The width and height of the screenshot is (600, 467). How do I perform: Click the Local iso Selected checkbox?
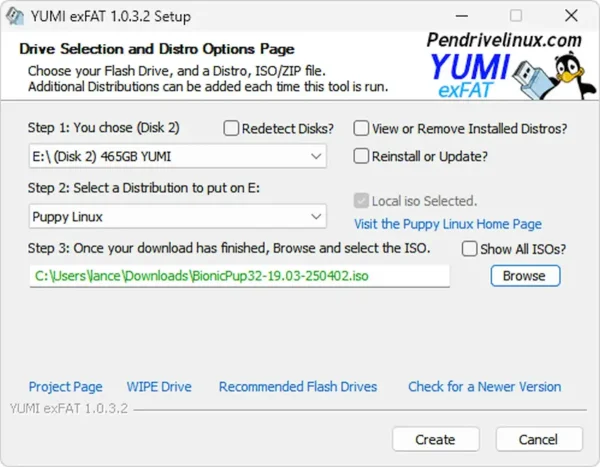pyautogui.click(x=361, y=201)
